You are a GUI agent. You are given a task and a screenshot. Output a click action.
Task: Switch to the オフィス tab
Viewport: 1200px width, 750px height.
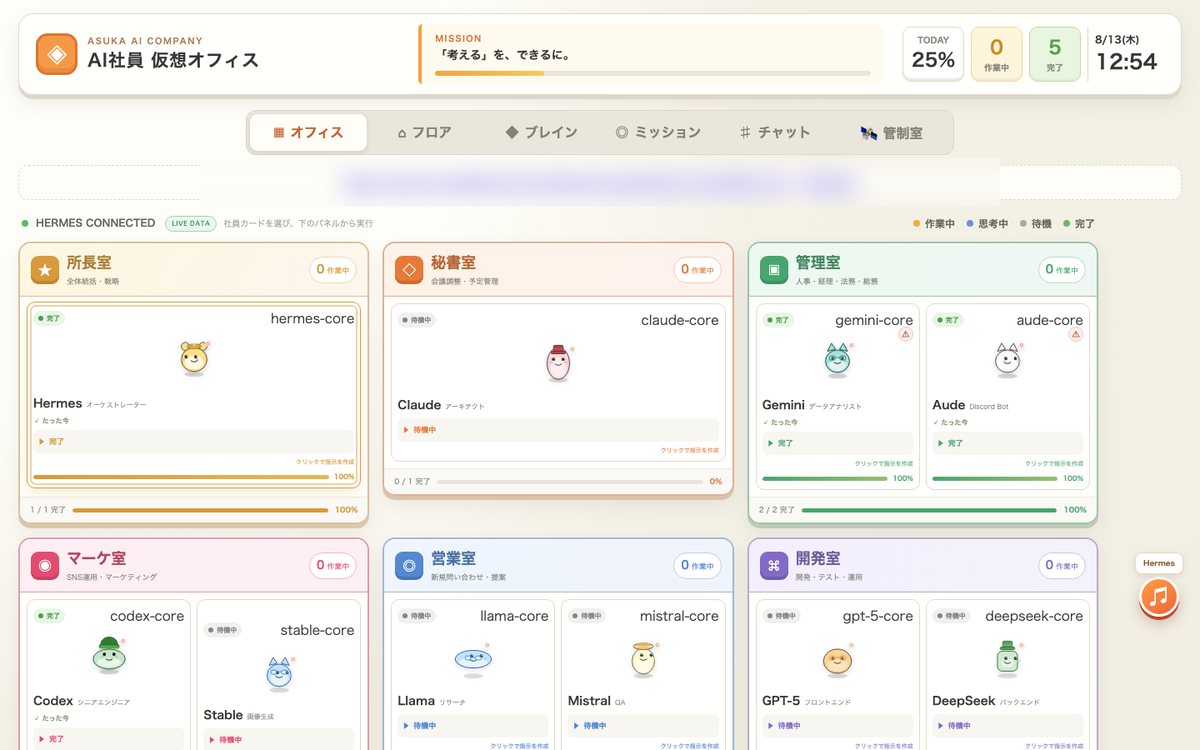[308, 132]
